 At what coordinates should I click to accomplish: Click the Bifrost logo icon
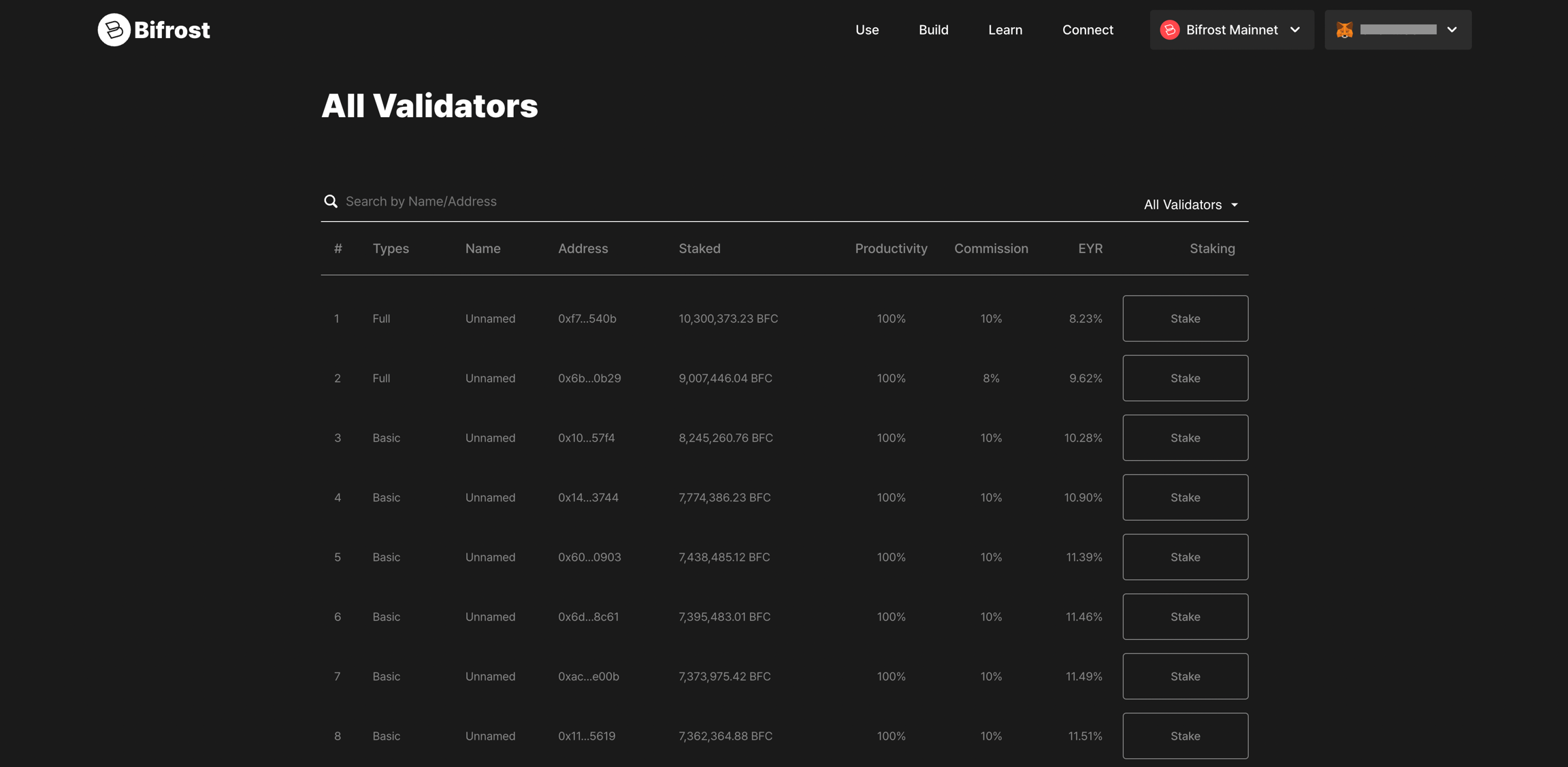(x=114, y=30)
